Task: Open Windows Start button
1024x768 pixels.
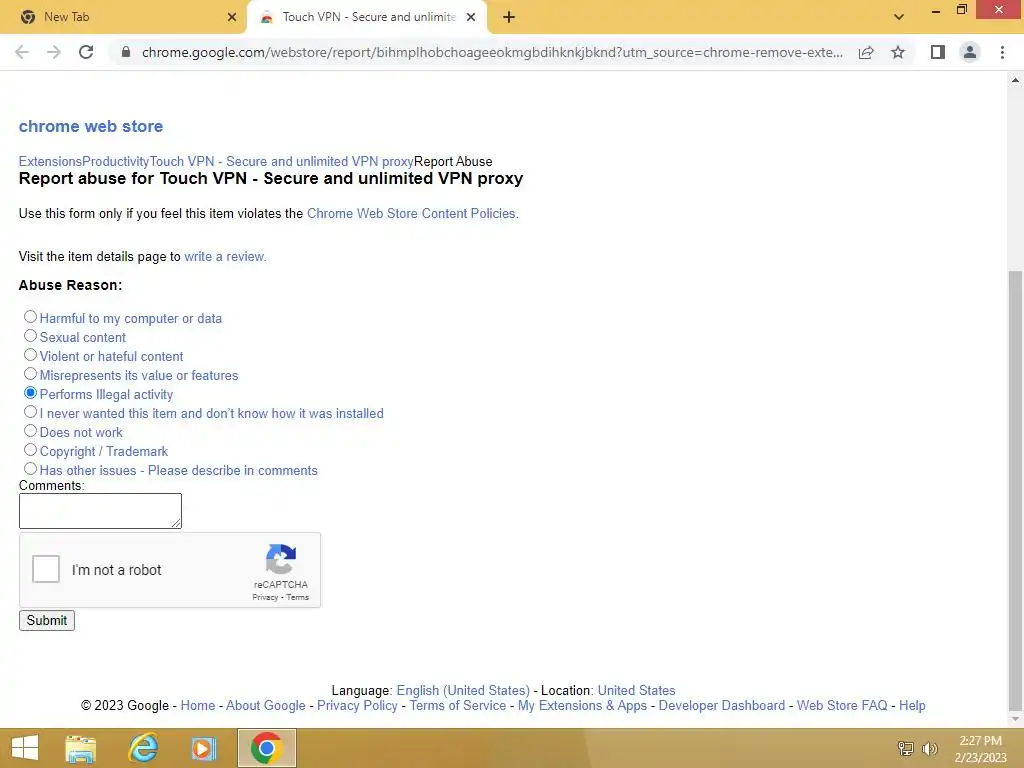Action: [x=25, y=748]
